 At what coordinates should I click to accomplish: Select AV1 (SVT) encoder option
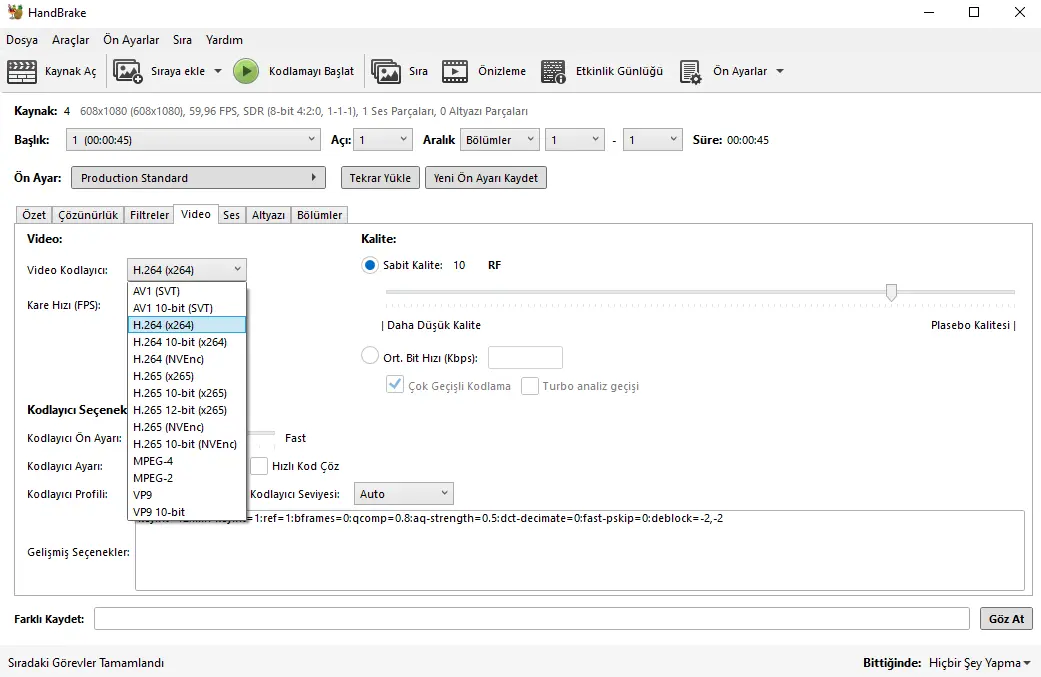[x=187, y=291]
